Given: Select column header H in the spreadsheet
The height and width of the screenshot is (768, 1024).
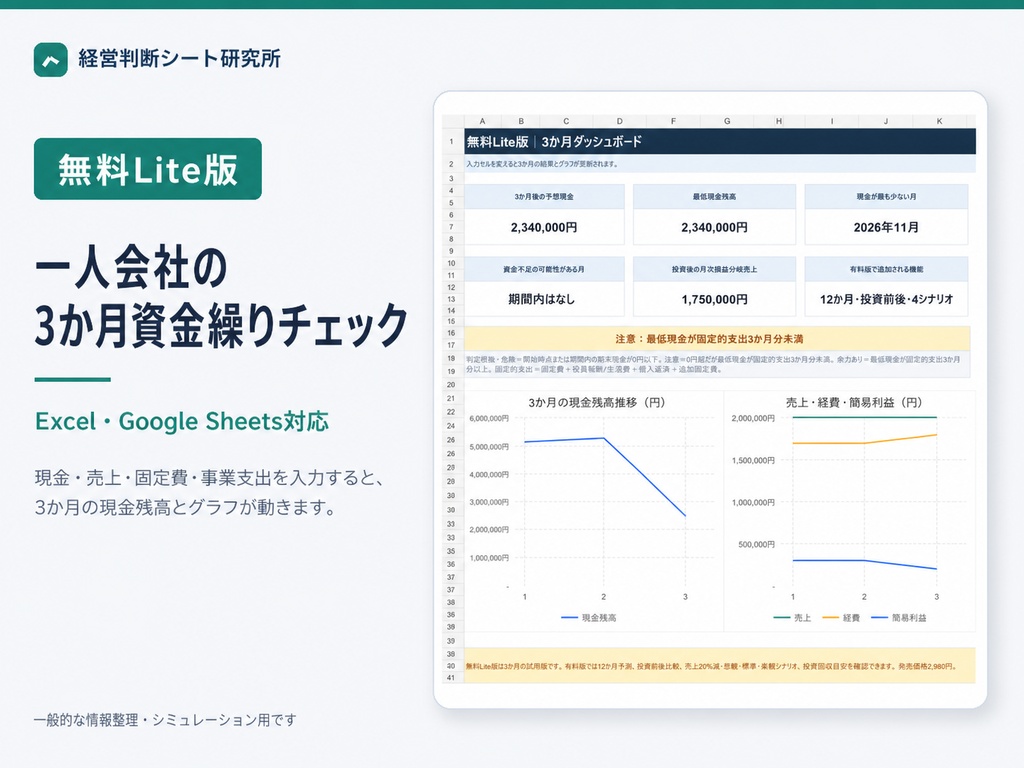Looking at the screenshot, I should pyautogui.click(x=778, y=121).
